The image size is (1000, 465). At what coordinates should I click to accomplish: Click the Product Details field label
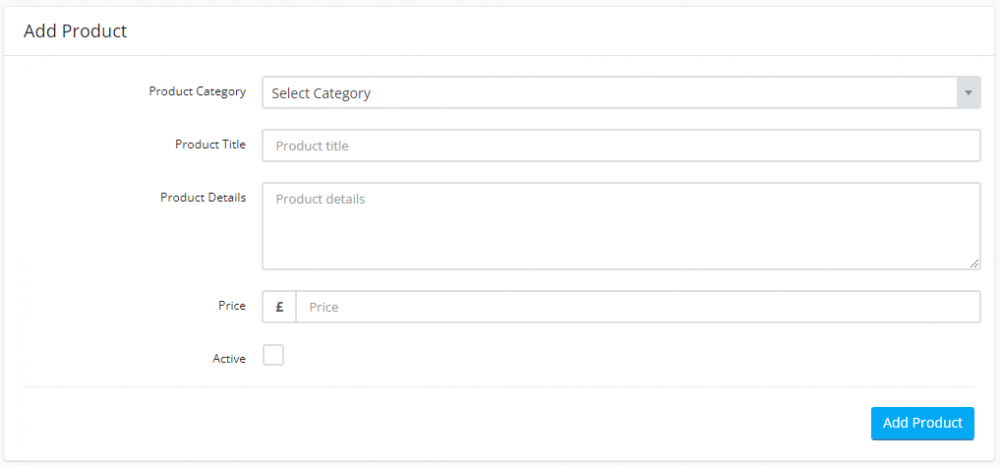coord(203,197)
